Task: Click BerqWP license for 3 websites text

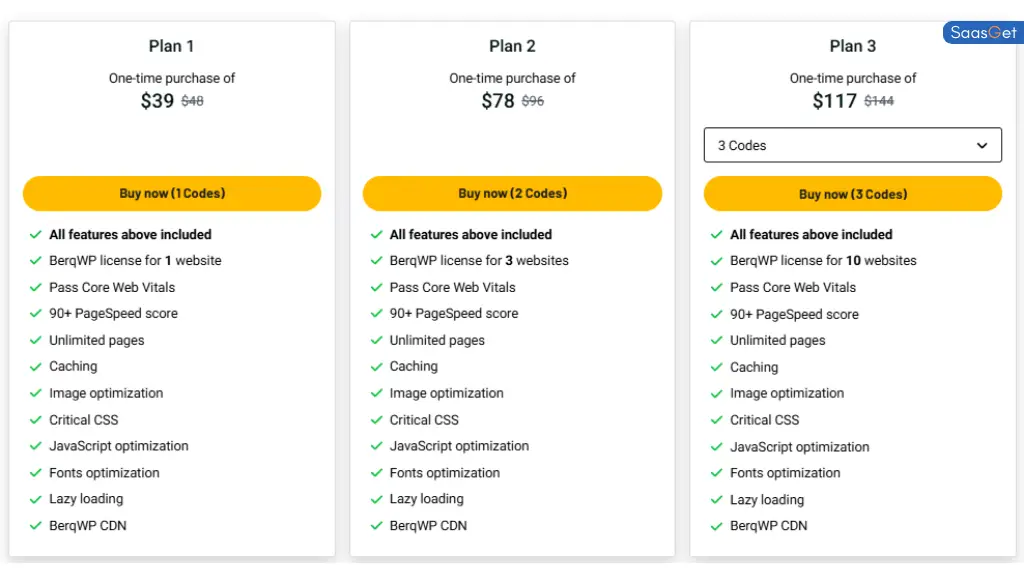Action: (479, 261)
